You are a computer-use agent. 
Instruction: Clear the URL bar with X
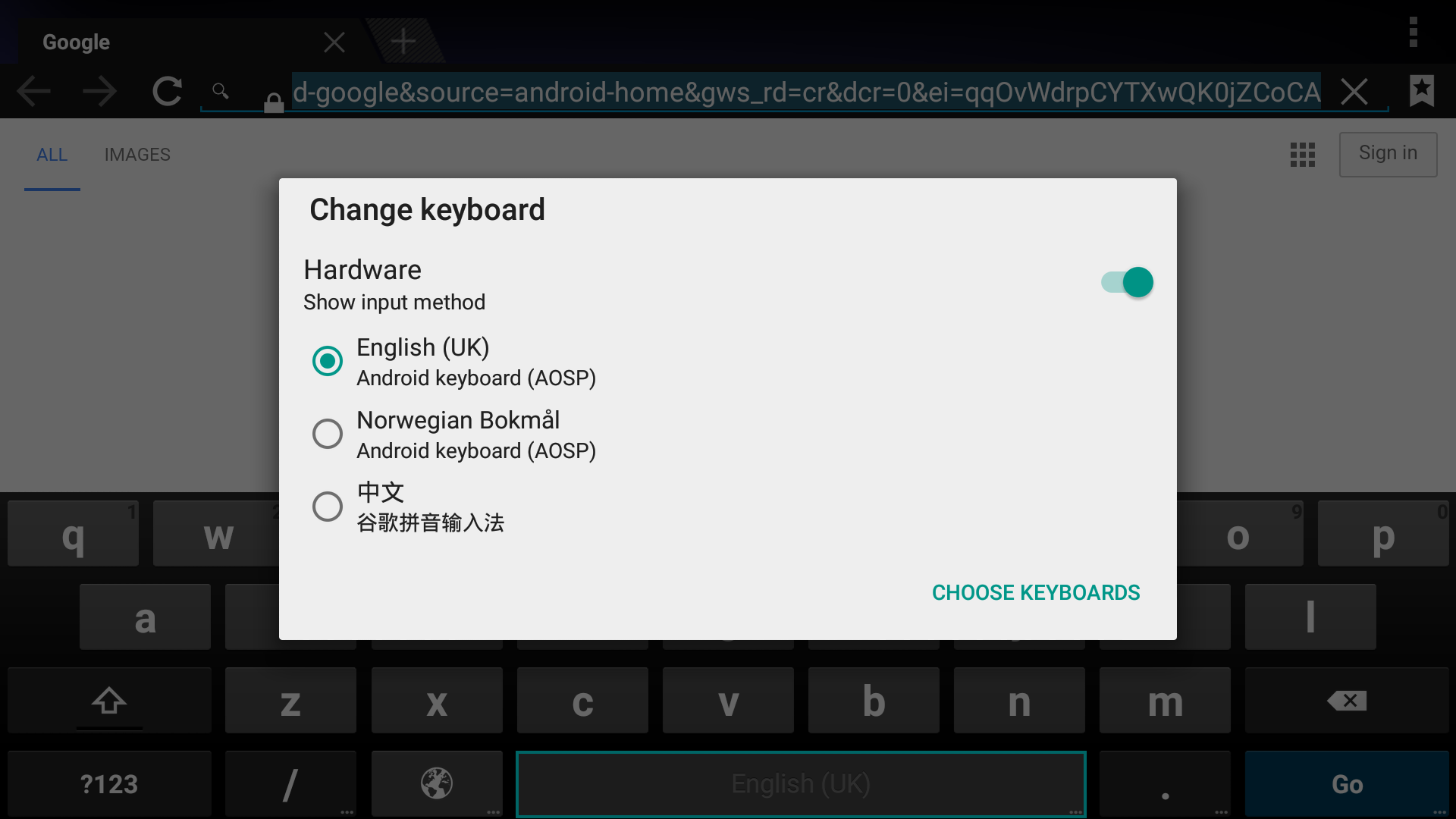pos(1354,92)
